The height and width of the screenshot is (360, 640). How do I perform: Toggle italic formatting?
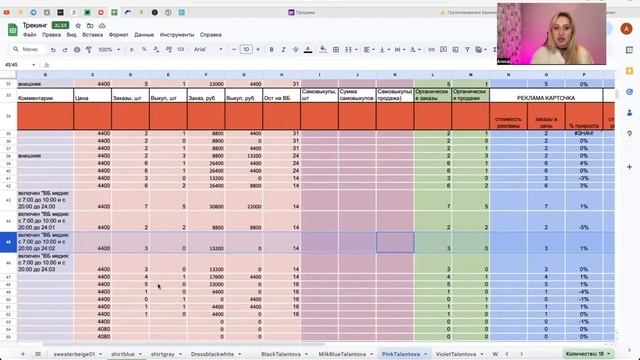point(283,49)
